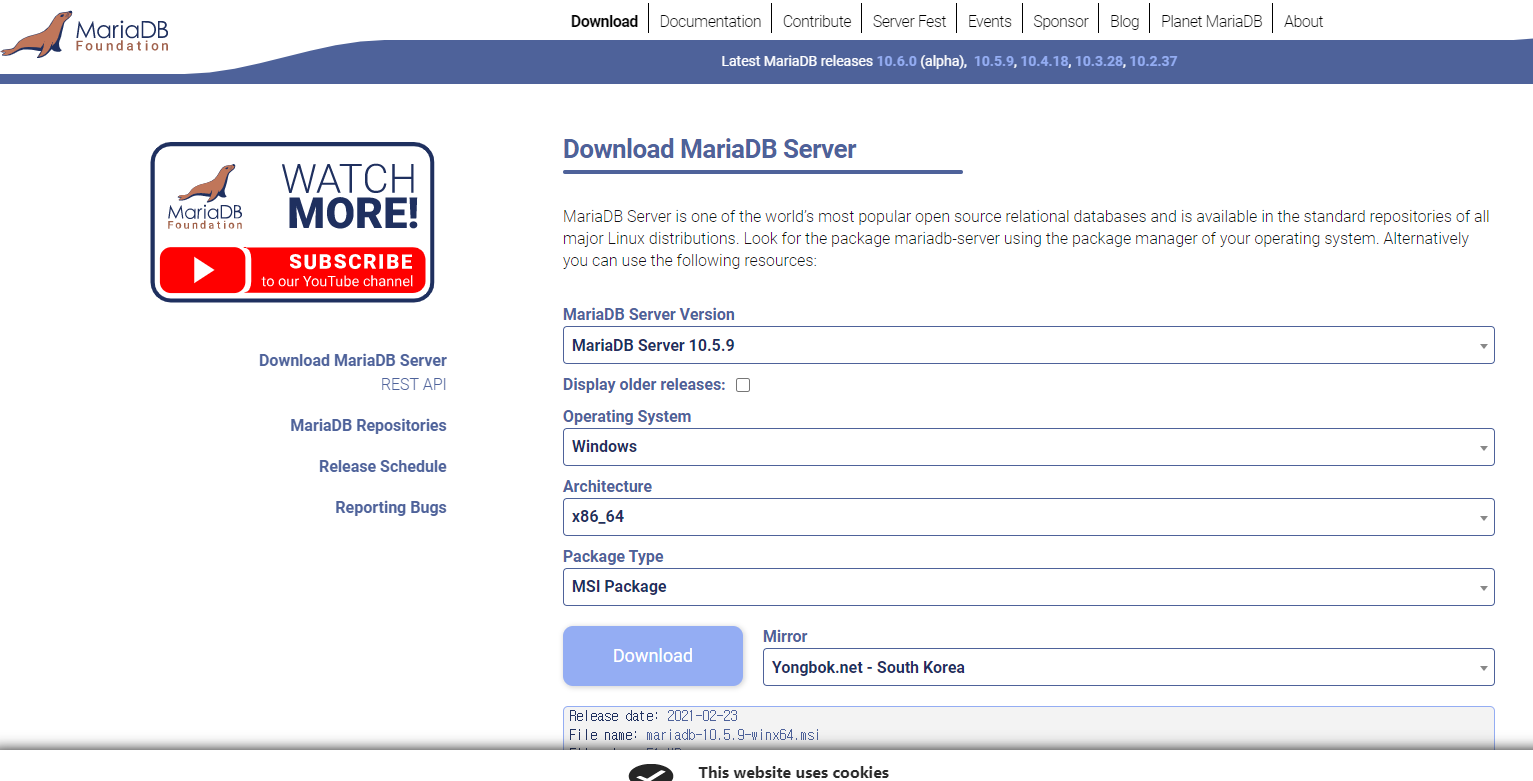Viewport: 1533px width, 781px height.
Task: Click the 10.6.0 alpha release link
Action: pyautogui.click(x=896, y=61)
